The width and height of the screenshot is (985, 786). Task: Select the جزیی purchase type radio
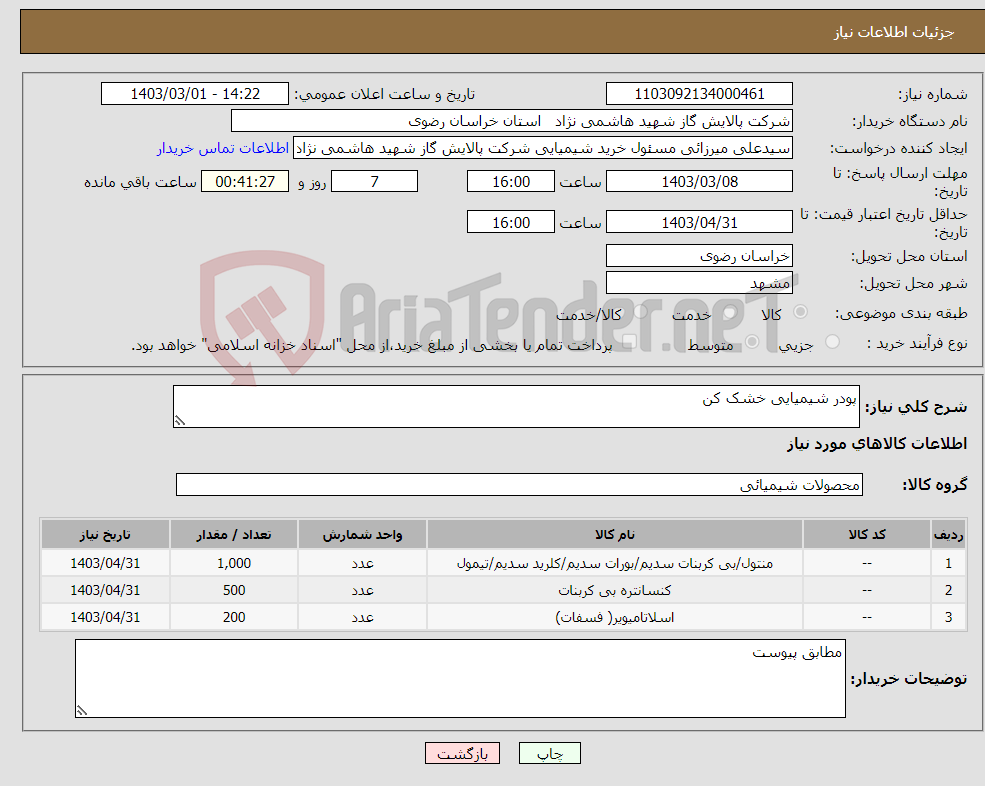point(832,342)
